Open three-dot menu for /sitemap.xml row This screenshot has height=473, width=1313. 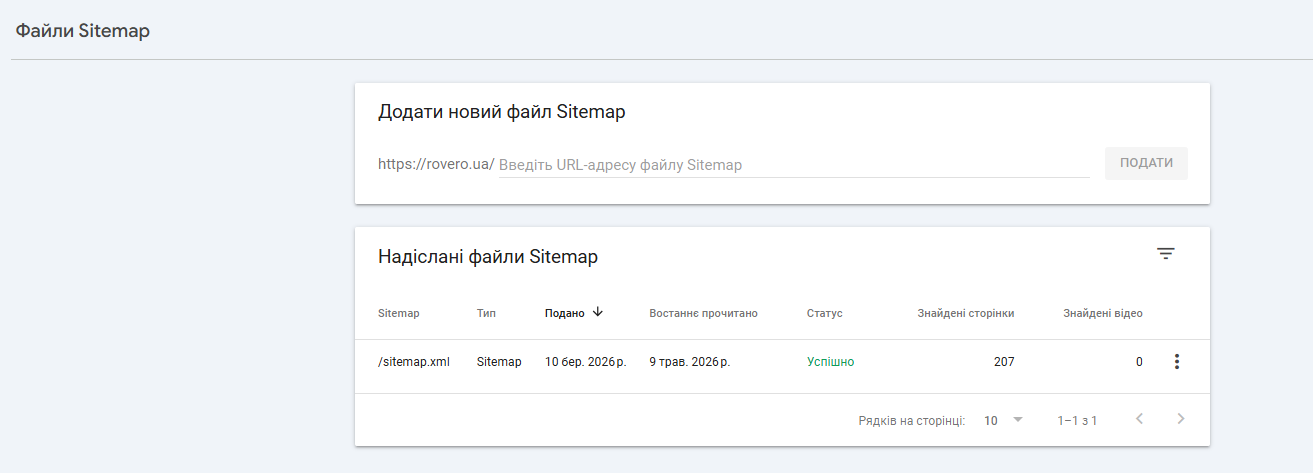pyautogui.click(x=1176, y=362)
